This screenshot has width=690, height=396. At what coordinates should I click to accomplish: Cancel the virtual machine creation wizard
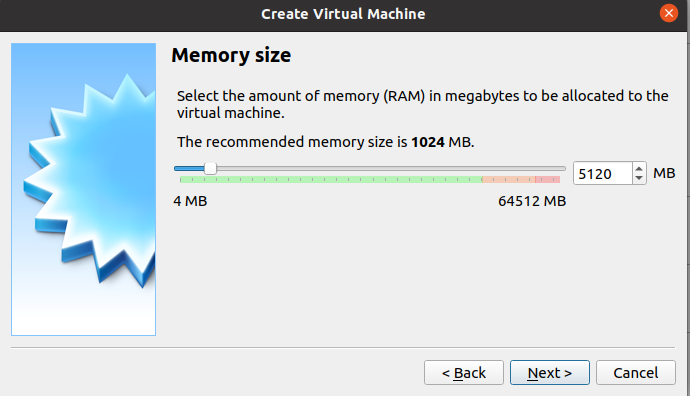636,373
